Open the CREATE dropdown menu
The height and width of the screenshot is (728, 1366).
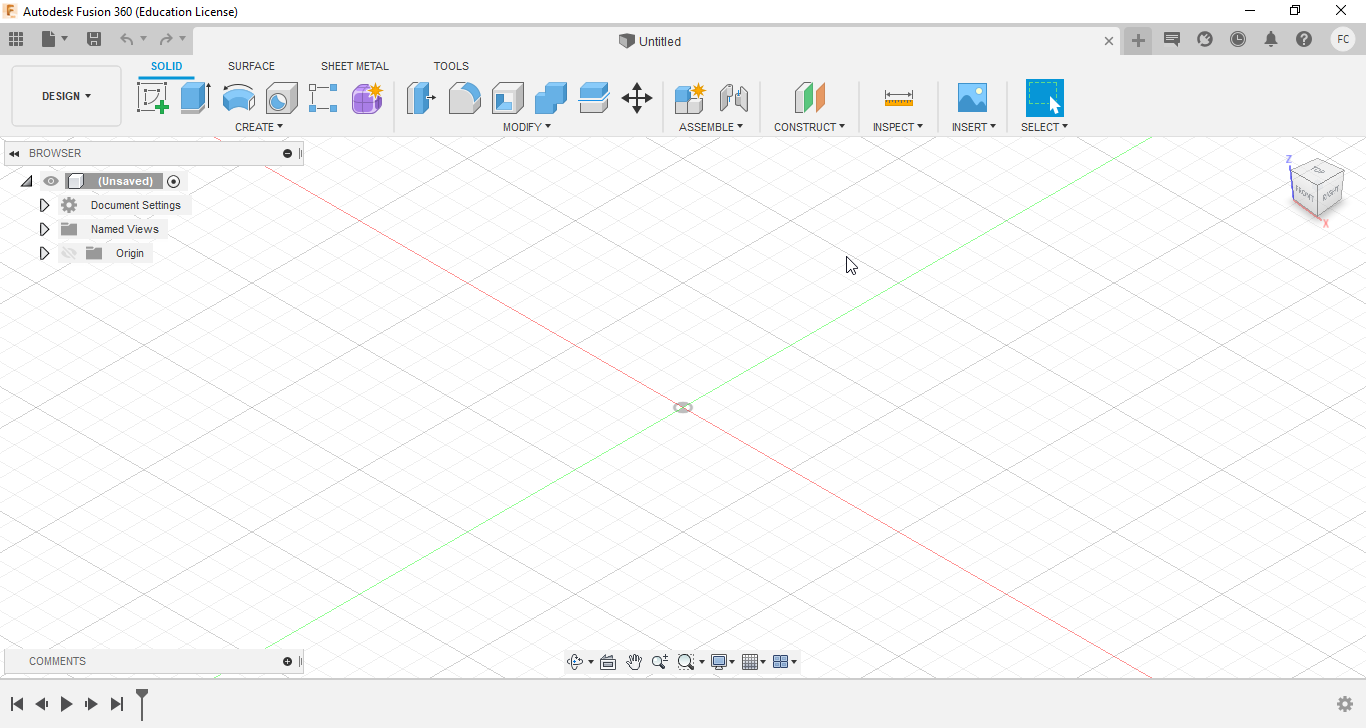pos(259,127)
